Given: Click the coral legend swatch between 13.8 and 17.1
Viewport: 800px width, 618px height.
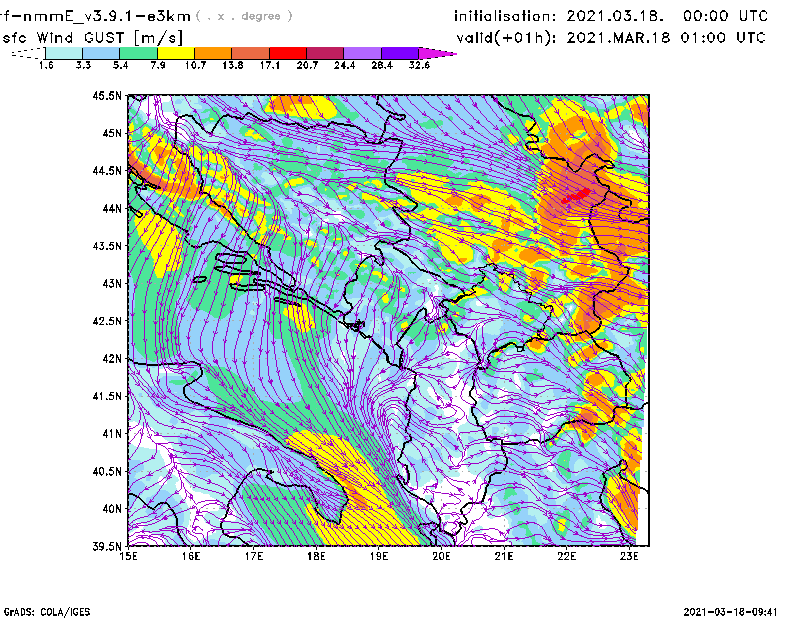Looking at the screenshot, I should click(x=251, y=53).
